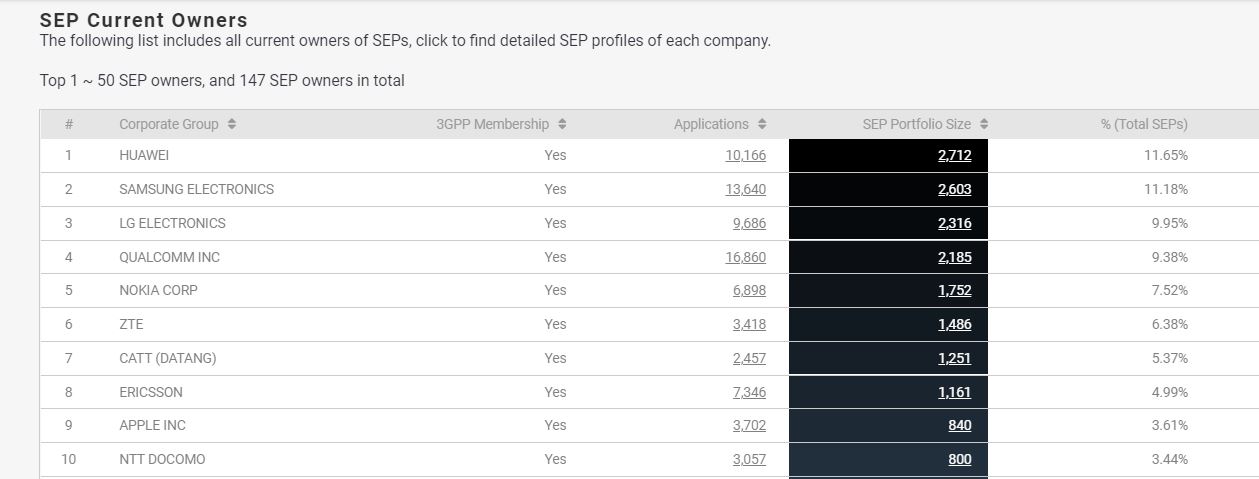
Task: Select ZTE corporate group name
Action: [131, 324]
